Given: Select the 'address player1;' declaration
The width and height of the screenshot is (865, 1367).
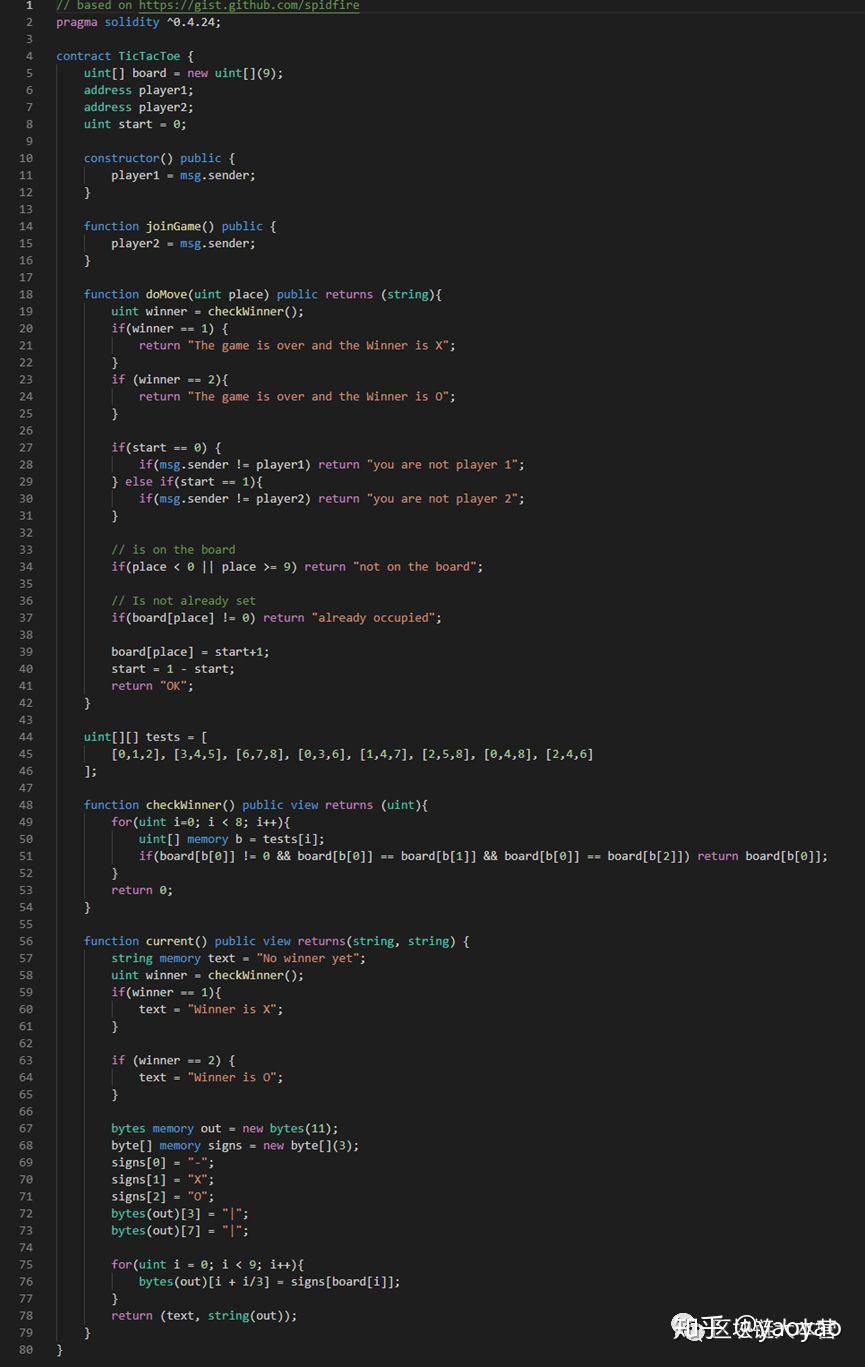Looking at the screenshot, I should [x=139, y=90].
